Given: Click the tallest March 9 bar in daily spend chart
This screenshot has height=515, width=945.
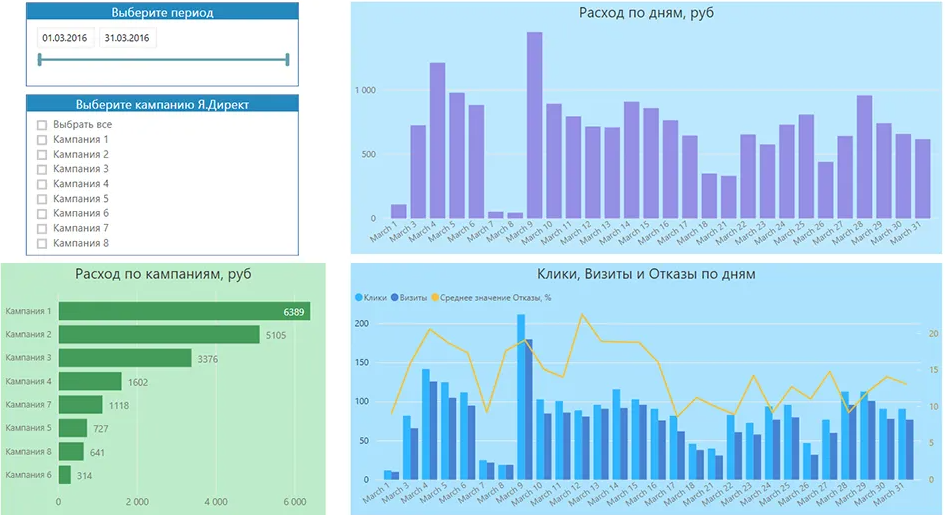Looking at the screenshot, I should [535, 125].
